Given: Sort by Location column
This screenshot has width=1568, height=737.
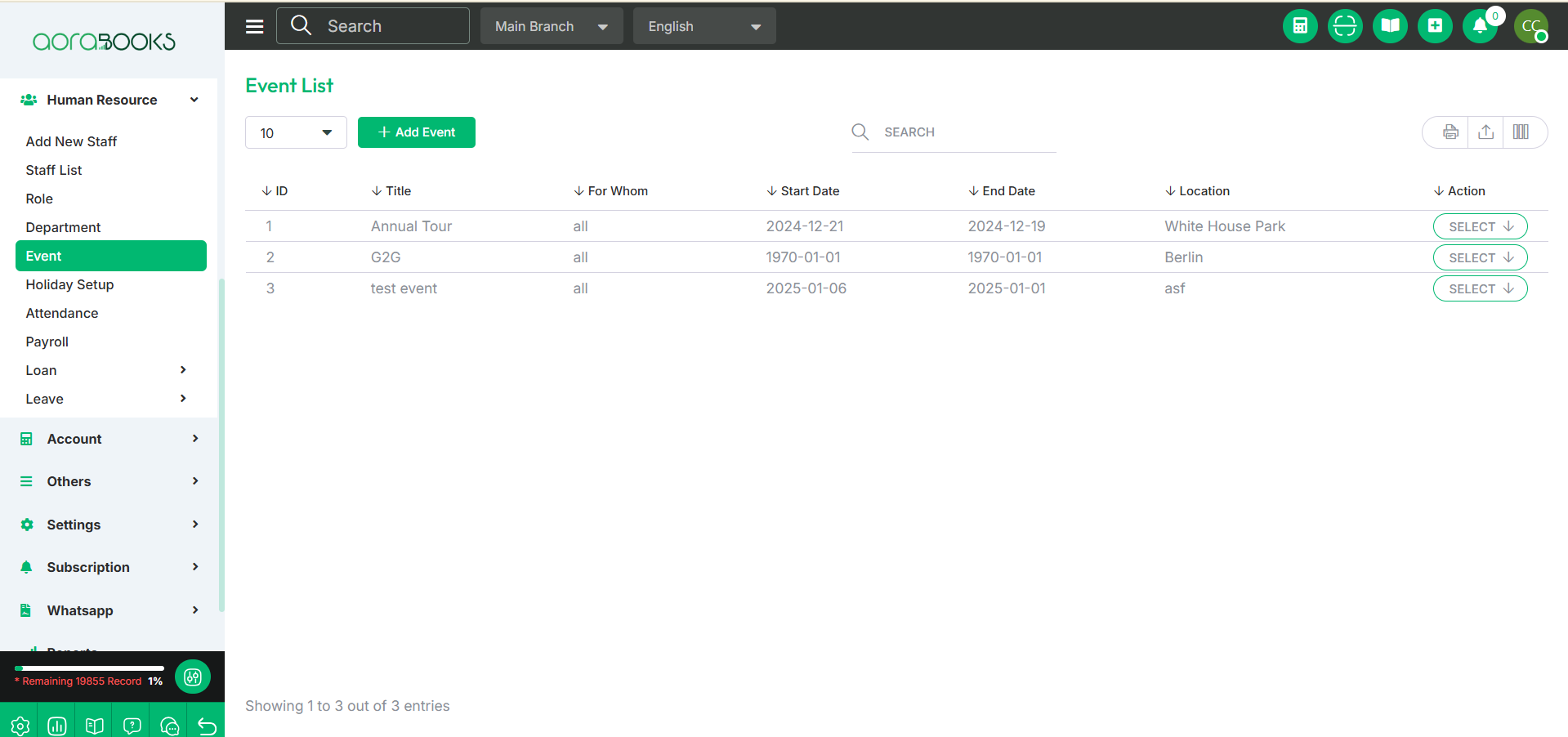Looking at the screenshot, I should [1197, 191].
